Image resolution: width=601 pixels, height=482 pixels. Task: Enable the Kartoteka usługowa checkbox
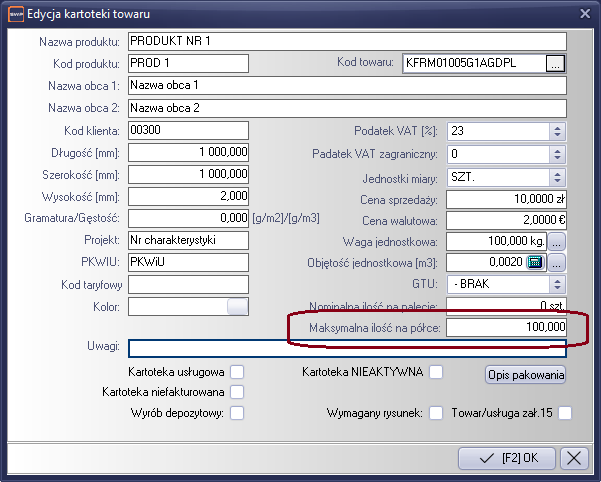[x=237, y=373]
